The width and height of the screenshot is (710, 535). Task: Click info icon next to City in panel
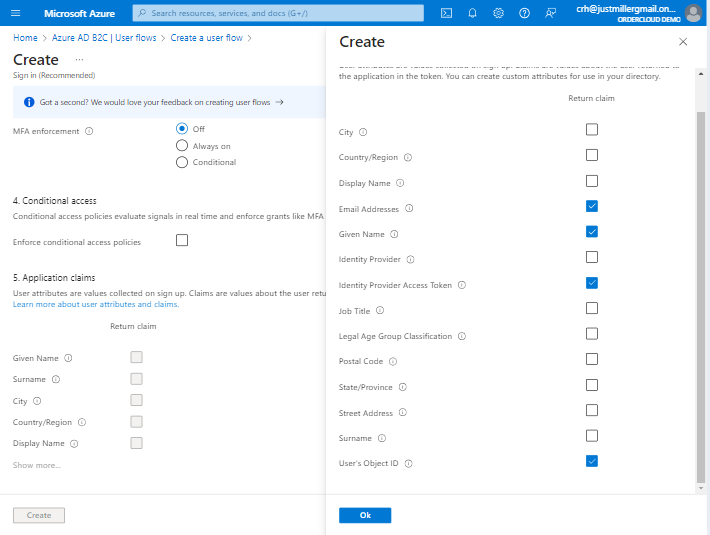click(x=363, y=132)
